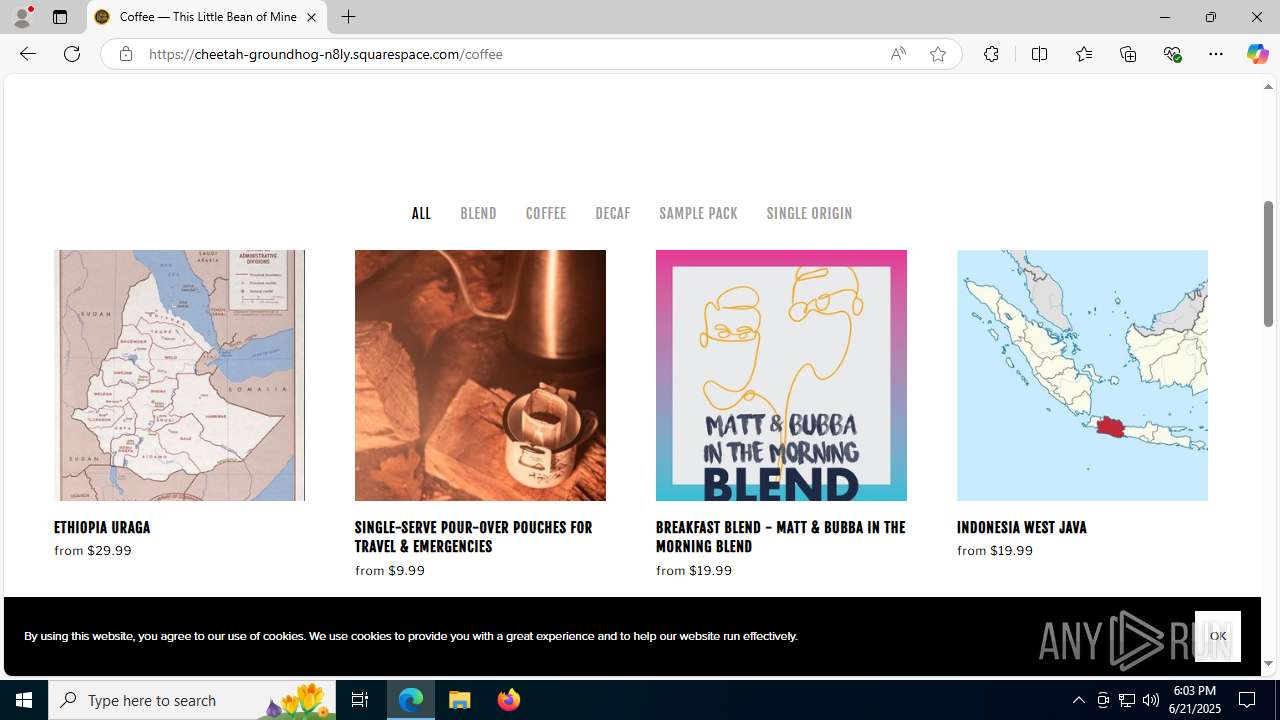
Task: Click scrollbar down arrow
Action: (x=1268, y=663)
